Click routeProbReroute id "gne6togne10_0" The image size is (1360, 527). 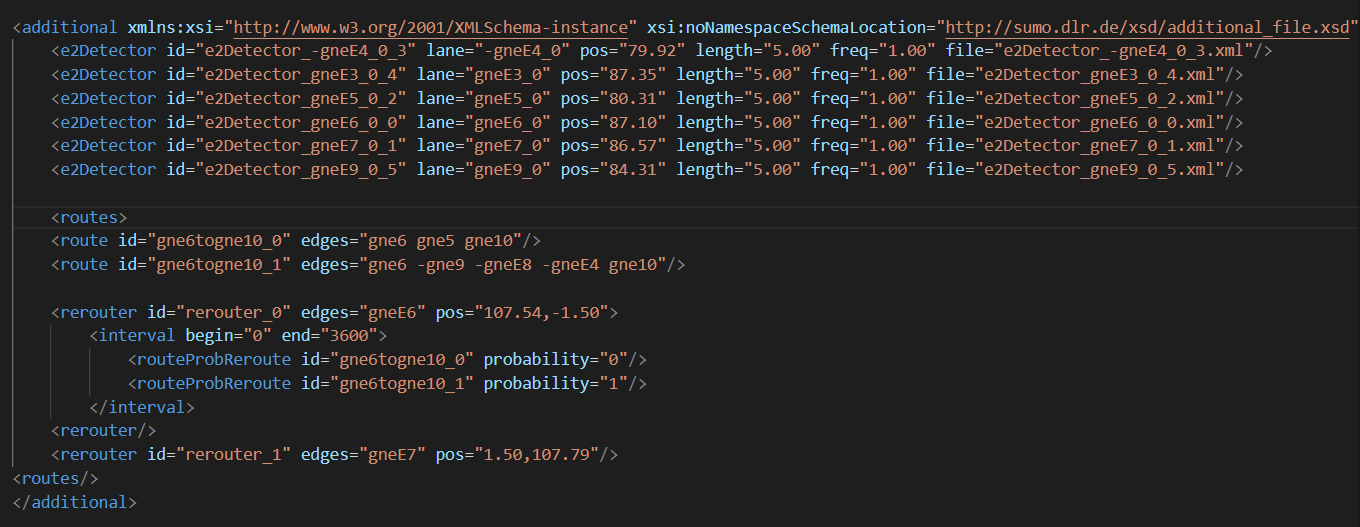pos(402,359)
